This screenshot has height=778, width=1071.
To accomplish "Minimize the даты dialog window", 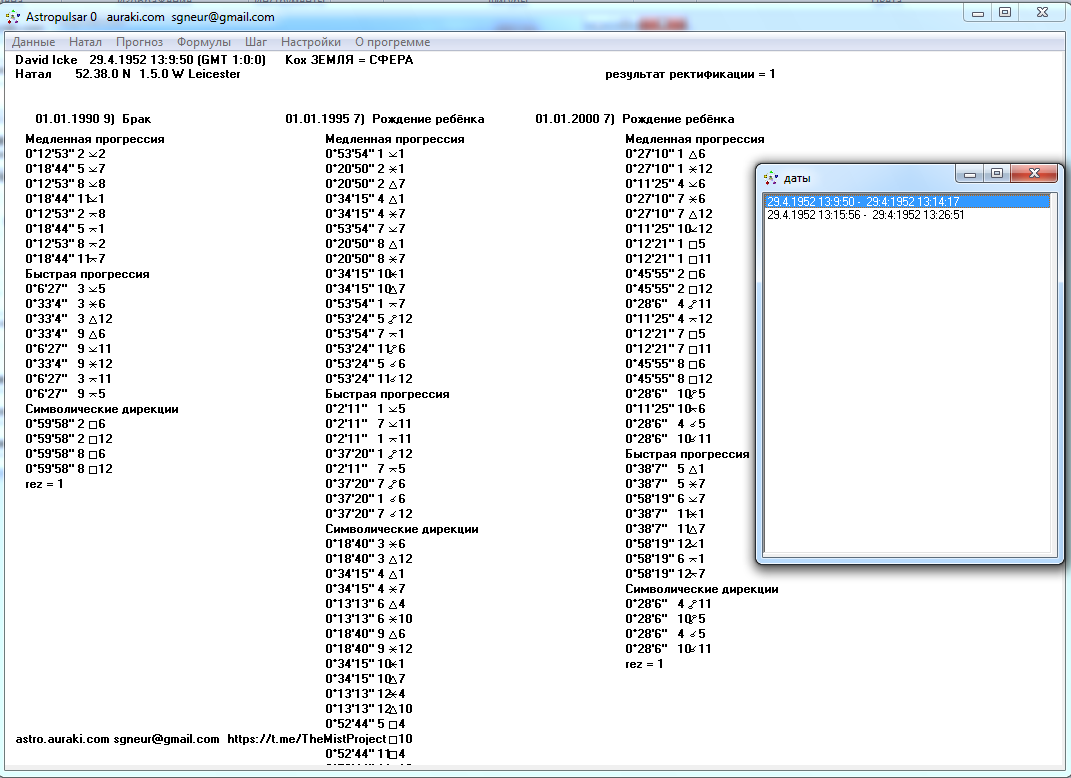I will (970, 173).
